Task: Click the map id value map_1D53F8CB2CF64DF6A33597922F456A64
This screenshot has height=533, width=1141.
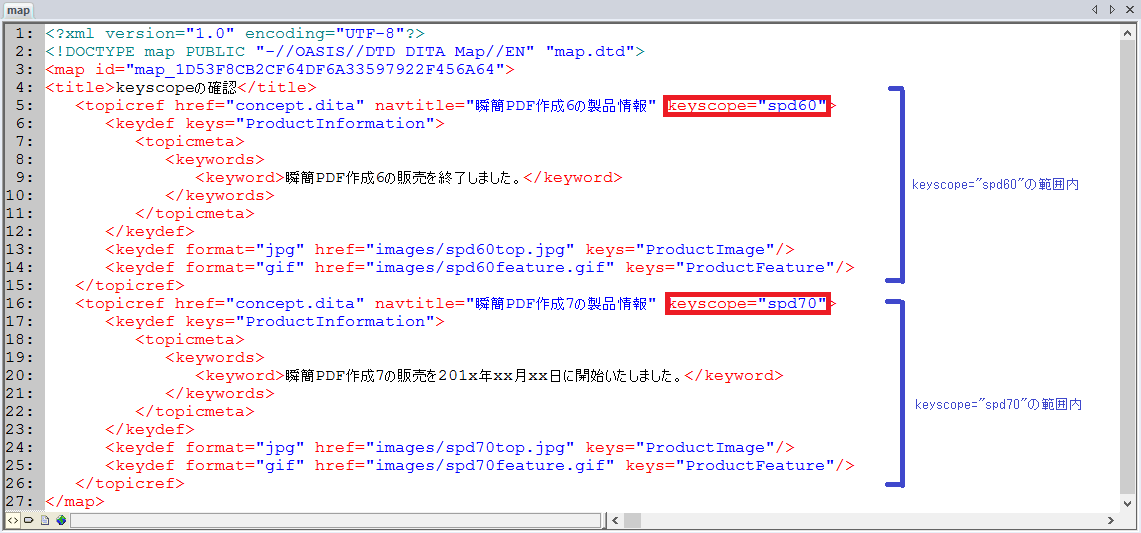Action: coord(315,70)
